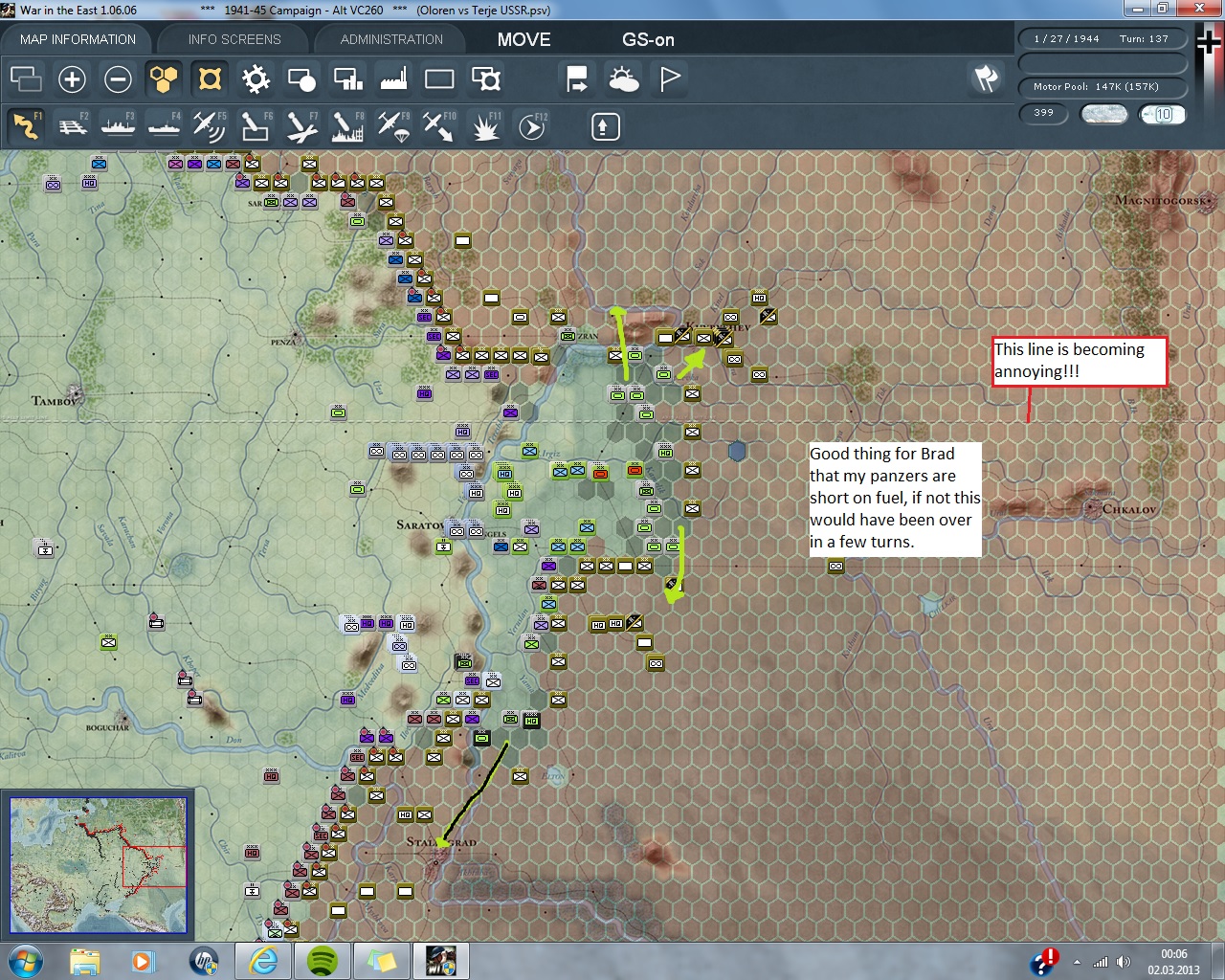Select F6 bomb unit mode

pyautogui.click(x=256, y=126)
